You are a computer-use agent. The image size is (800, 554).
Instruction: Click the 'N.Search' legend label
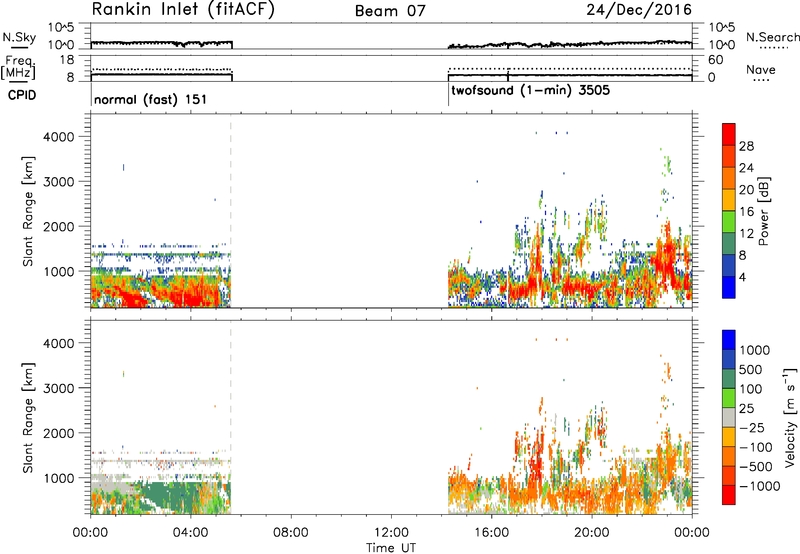point(772,37)
